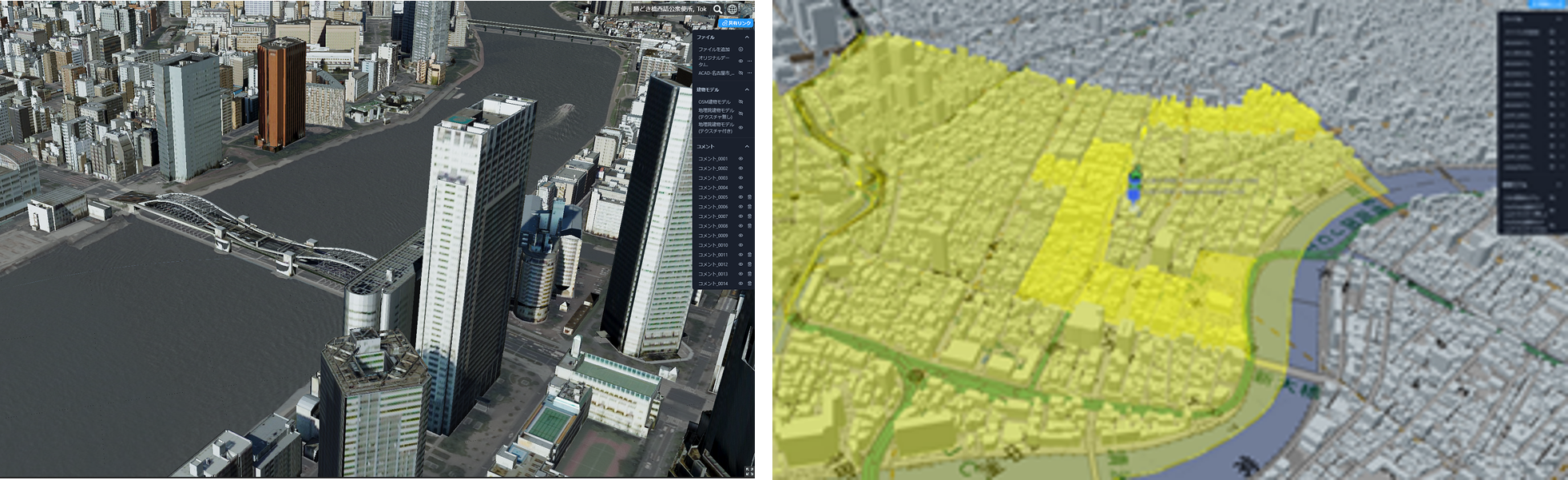Click the 共有リンク share button
1568x480 pixels.
tap(736, 23)
